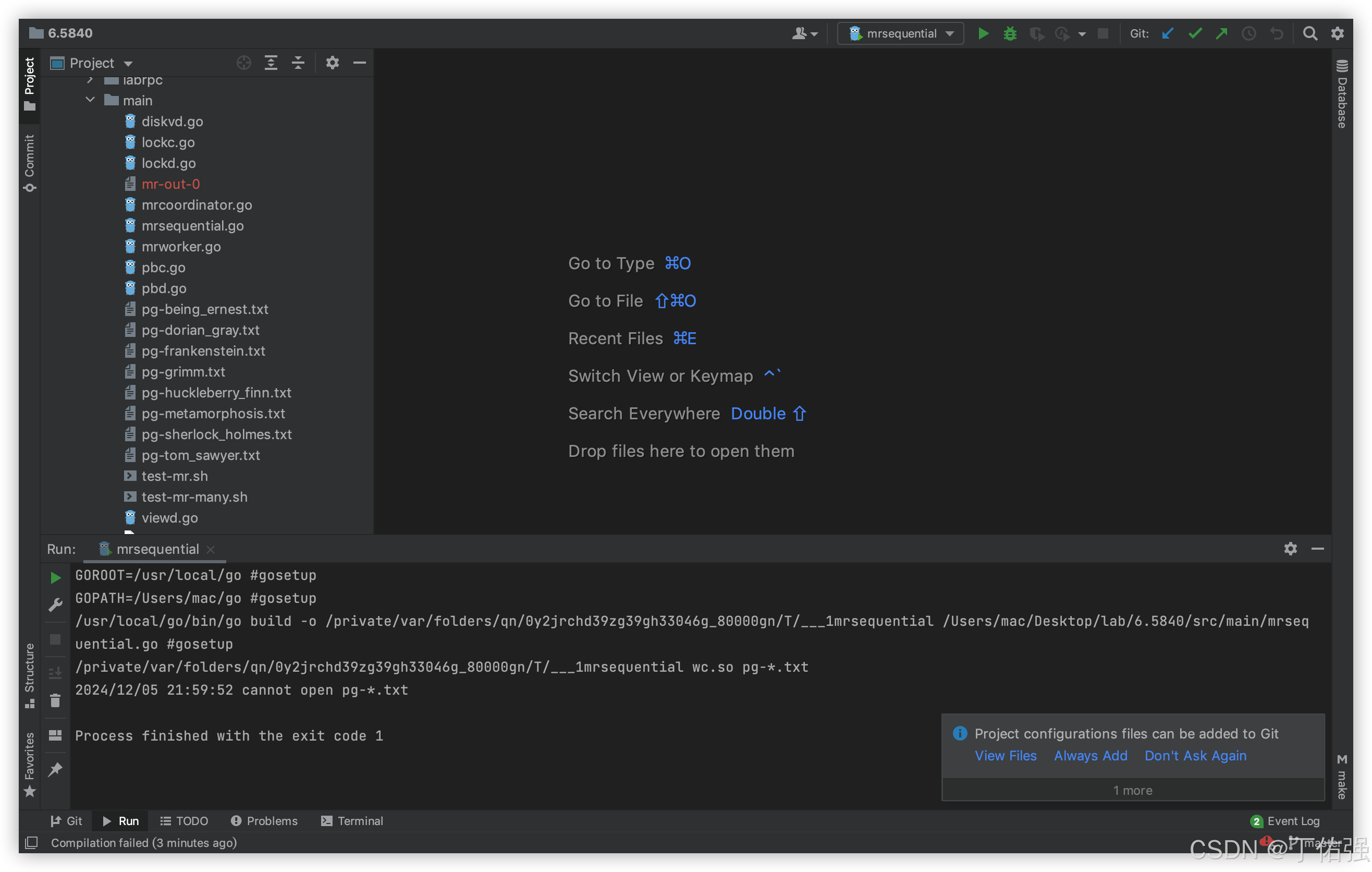Select diskvd.go in project tree
Image resolution: width=1372 pixels, height=872 pixels.
coord(172,122)
